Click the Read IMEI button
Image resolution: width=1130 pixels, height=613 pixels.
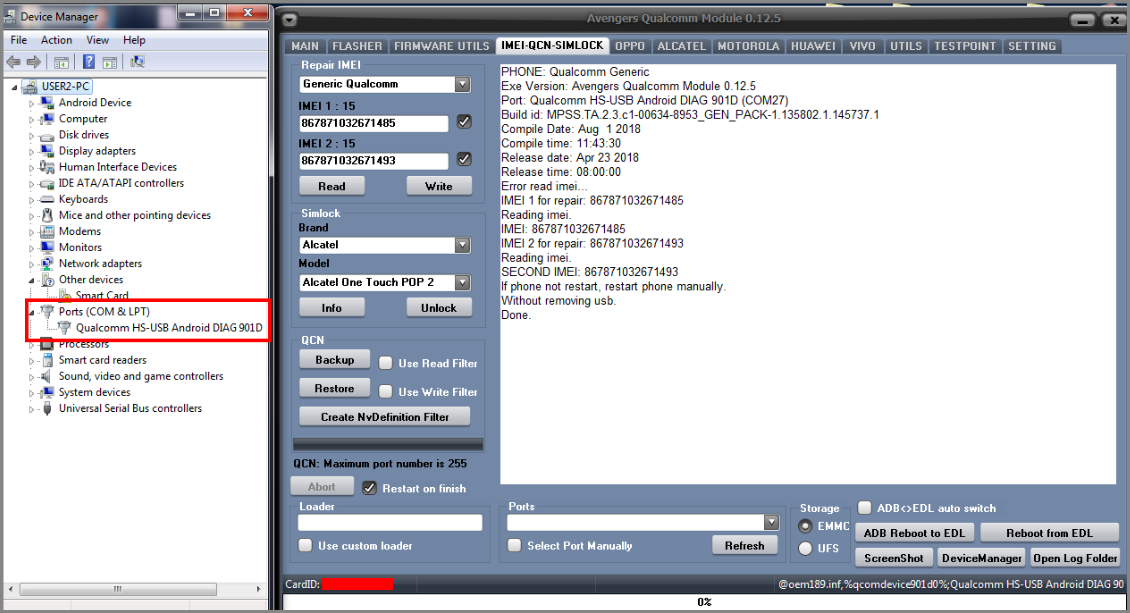click(332, 186)
